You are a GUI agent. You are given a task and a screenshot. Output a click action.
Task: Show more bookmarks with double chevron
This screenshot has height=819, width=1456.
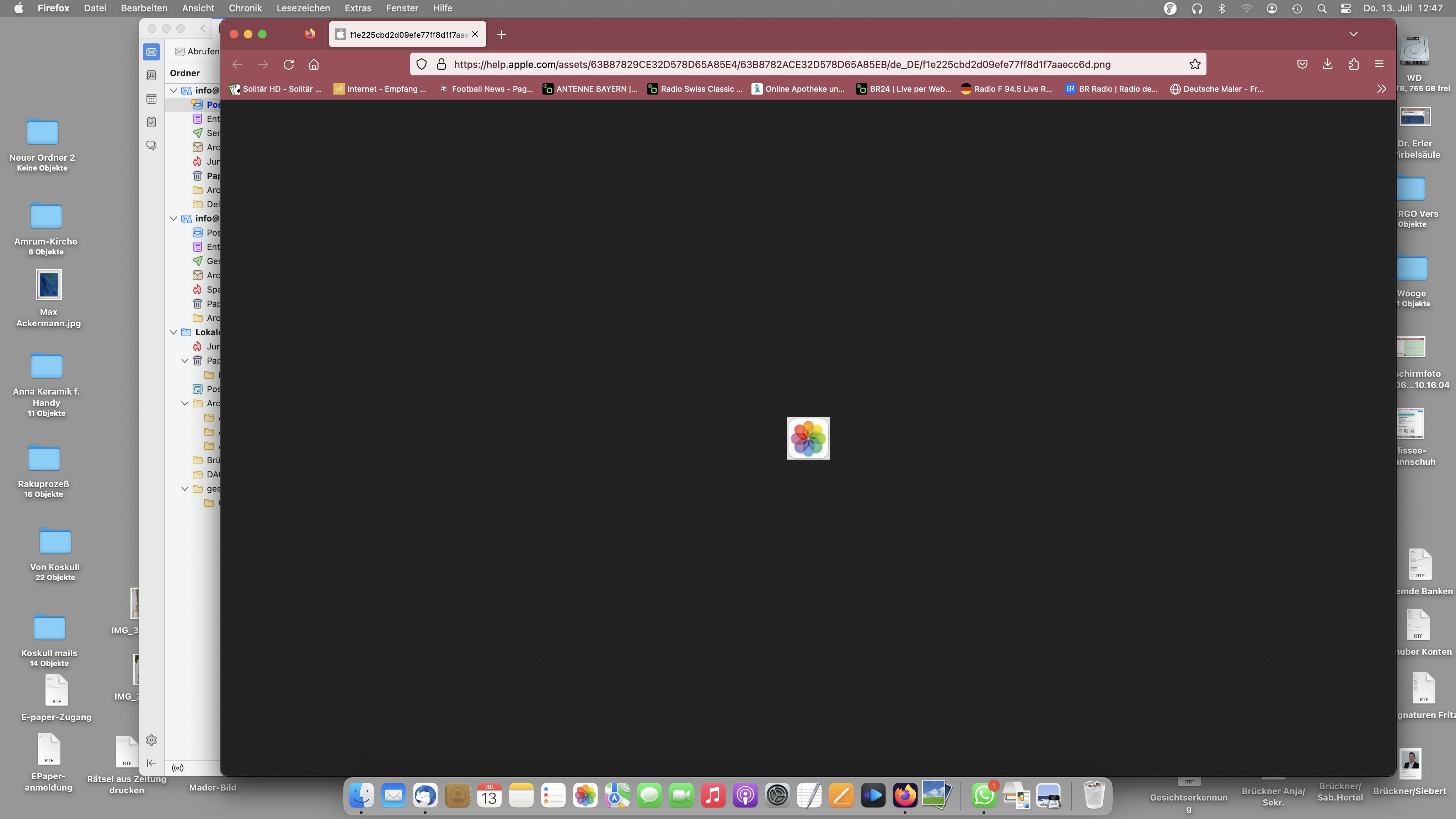point(1381,89)
